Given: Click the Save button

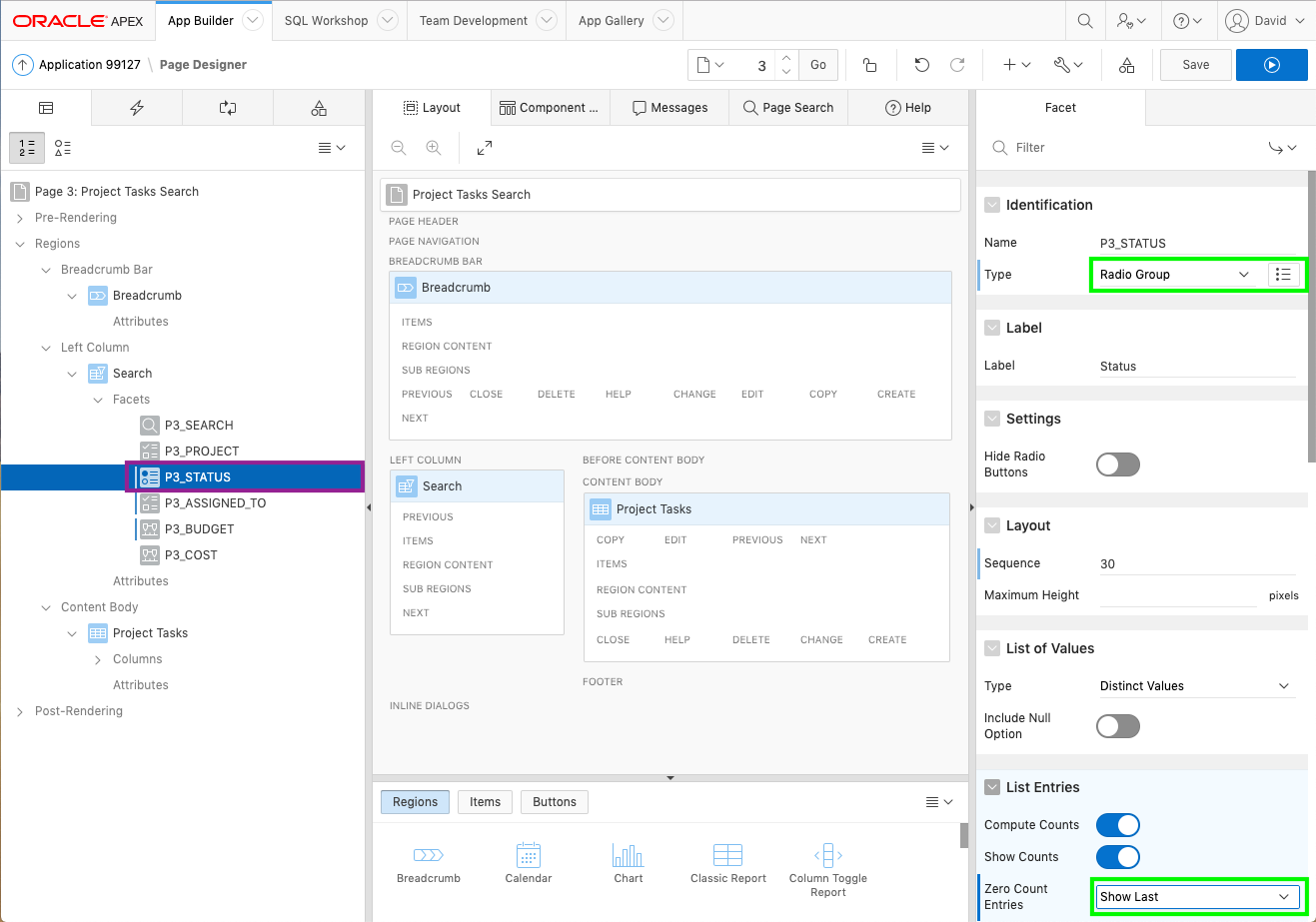Looking at the screenshot, I should (1195, 65).
